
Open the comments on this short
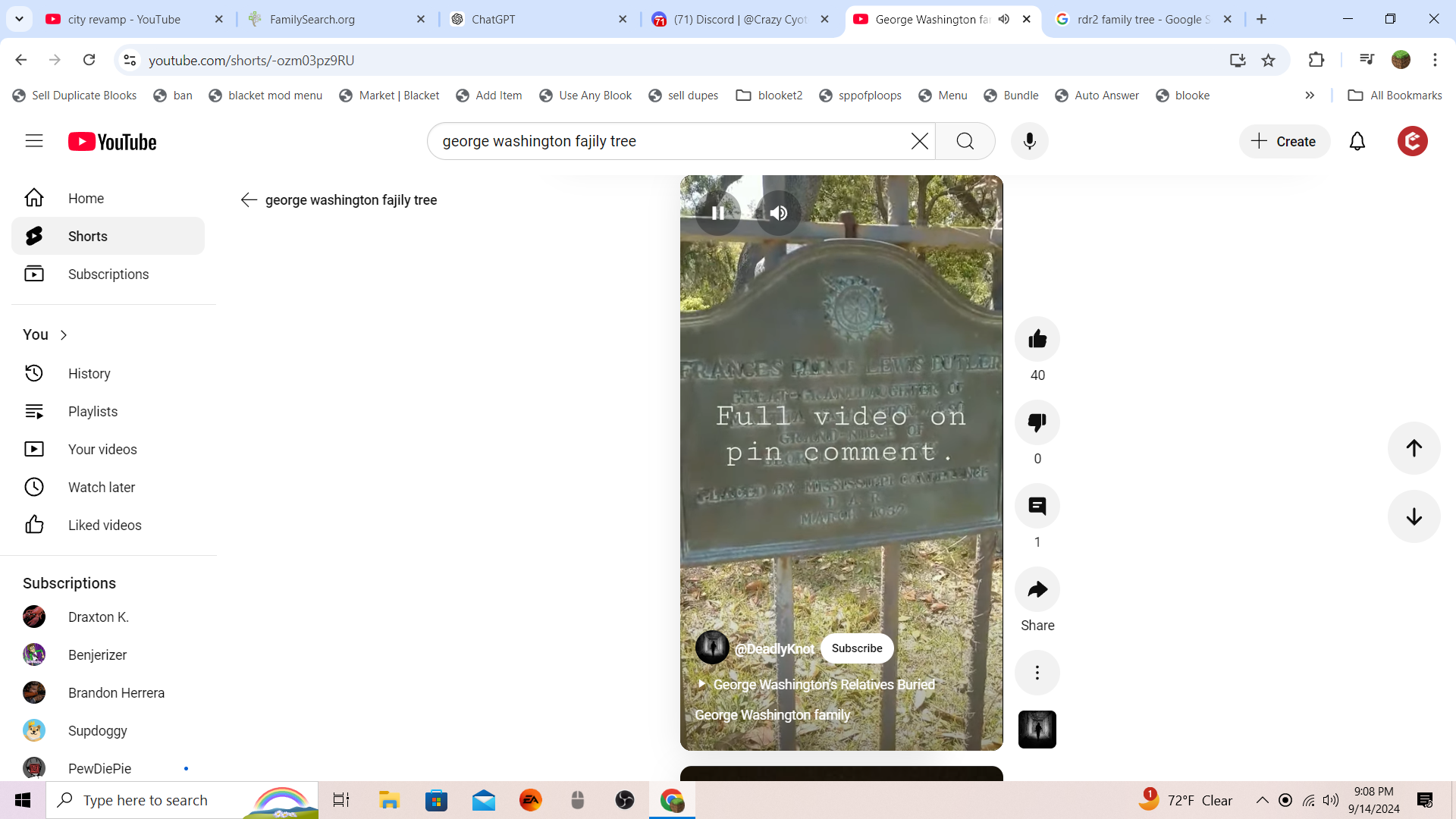pyautogui.click(x=1037, y=506)
